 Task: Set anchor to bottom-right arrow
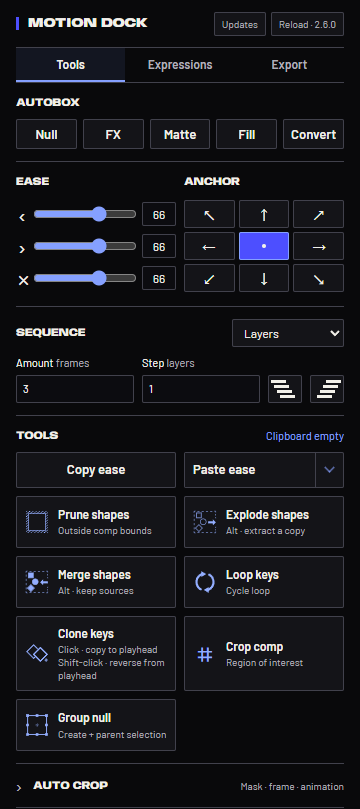tap(318, 278)
